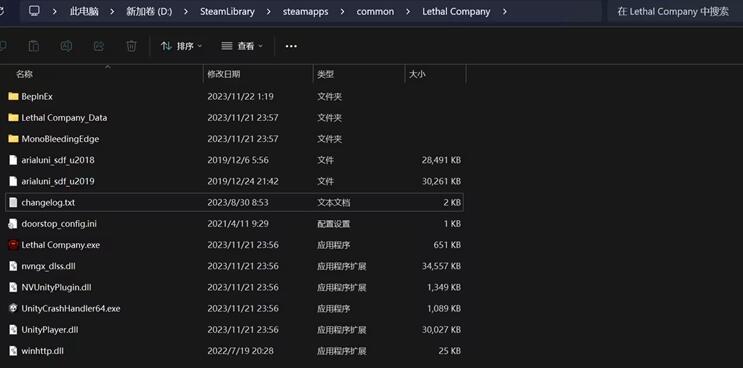743x368 pixels.
Task: Open the three-dots more options menu
Action: tap(291, 46)
